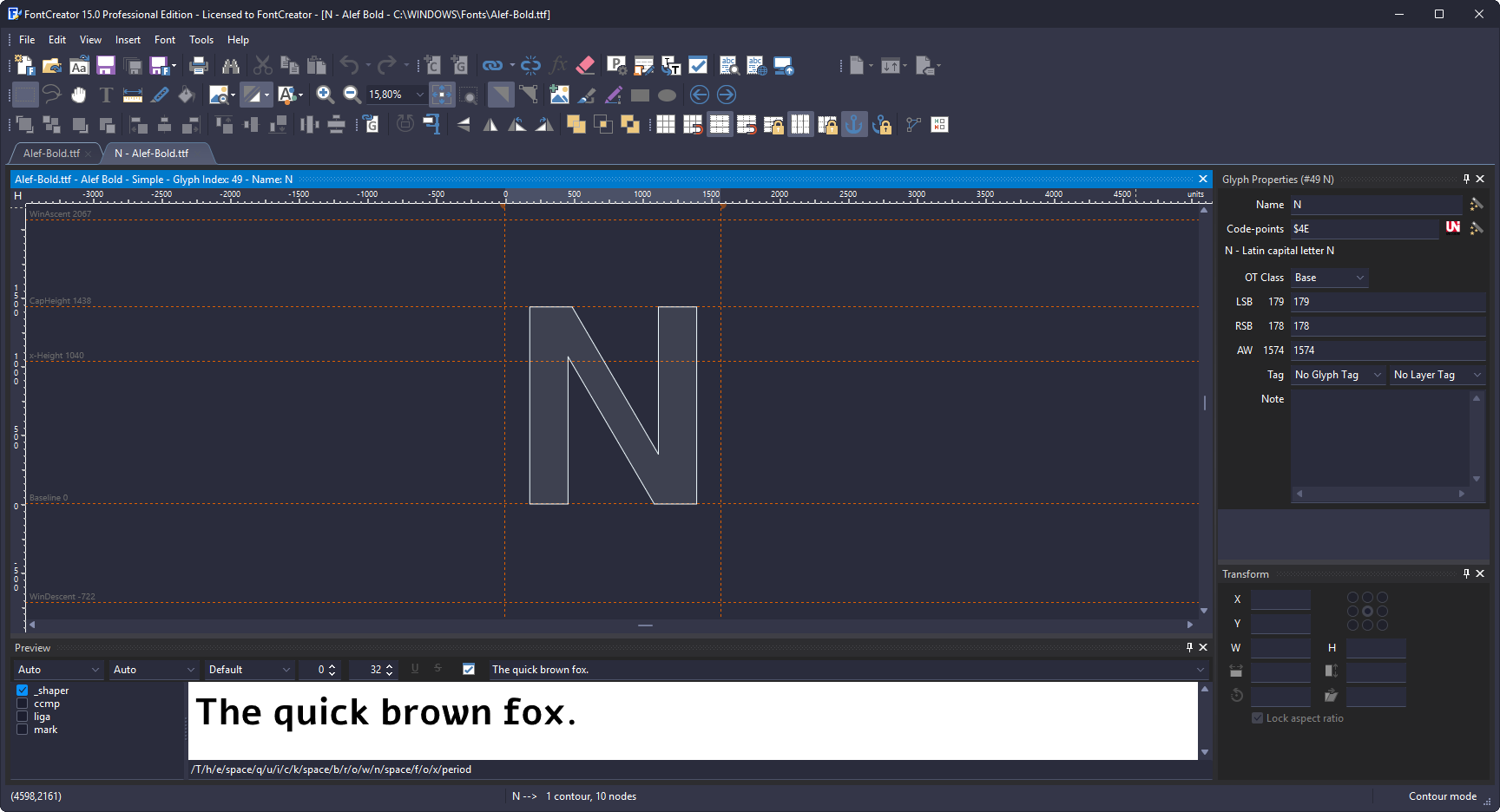1500x812 pixels.
Task: Click the pink Eraser icon
Action: tap(585, 65)
